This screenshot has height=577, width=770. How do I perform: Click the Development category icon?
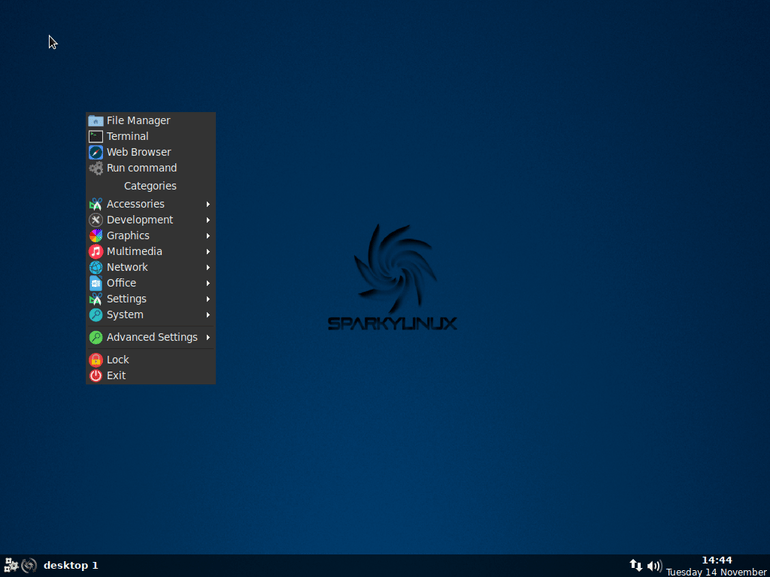[x=96, y=220]
